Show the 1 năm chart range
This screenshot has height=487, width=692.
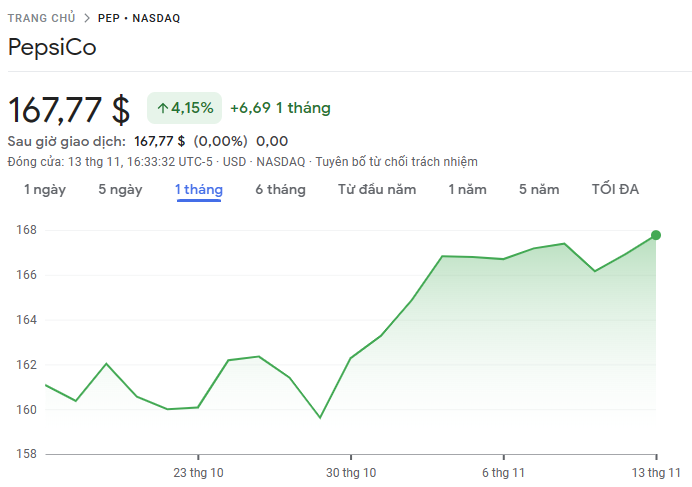pos(467,189)
